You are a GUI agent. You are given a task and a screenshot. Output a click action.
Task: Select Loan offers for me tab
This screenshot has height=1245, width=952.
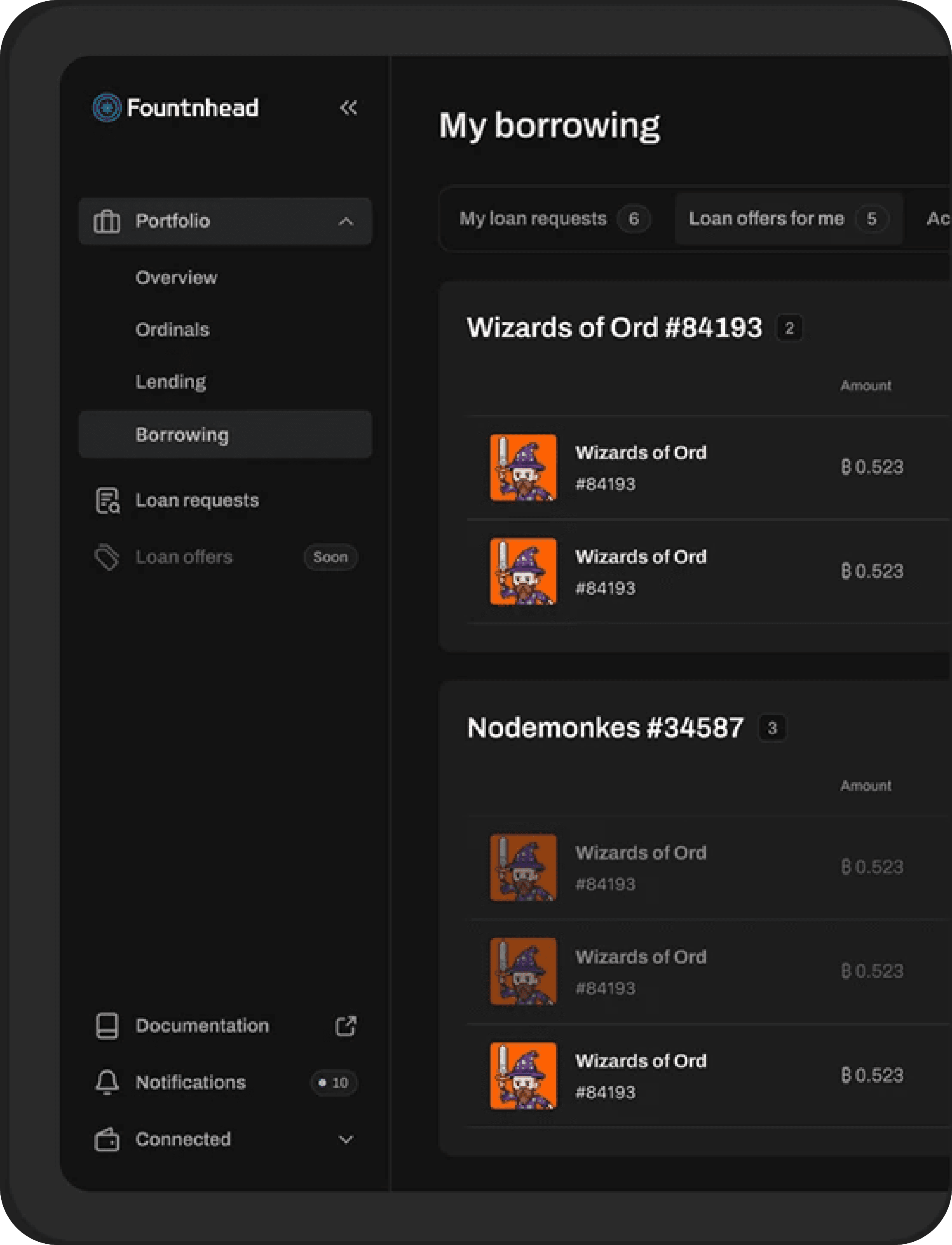click(788, 219)
